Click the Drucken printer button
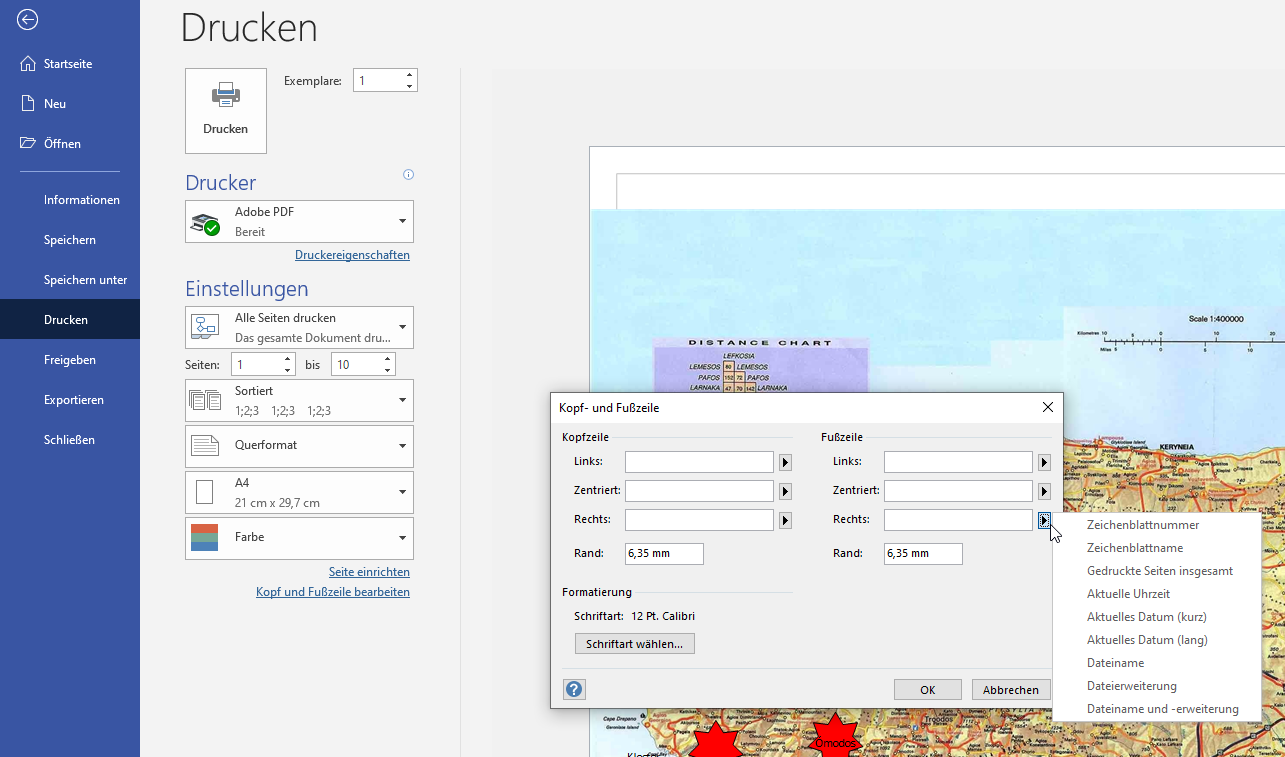The image size is (1285, 757). [226, 111]
